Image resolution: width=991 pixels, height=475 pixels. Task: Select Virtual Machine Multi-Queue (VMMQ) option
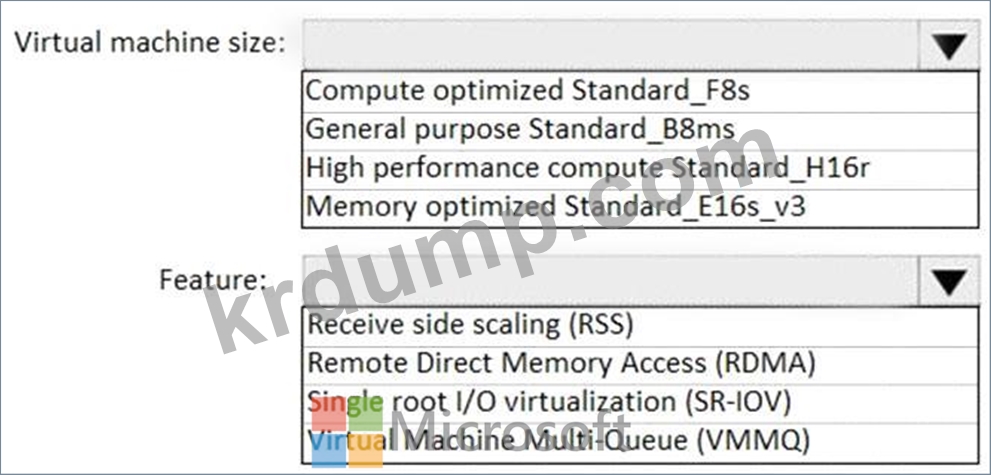pos(640,443)
